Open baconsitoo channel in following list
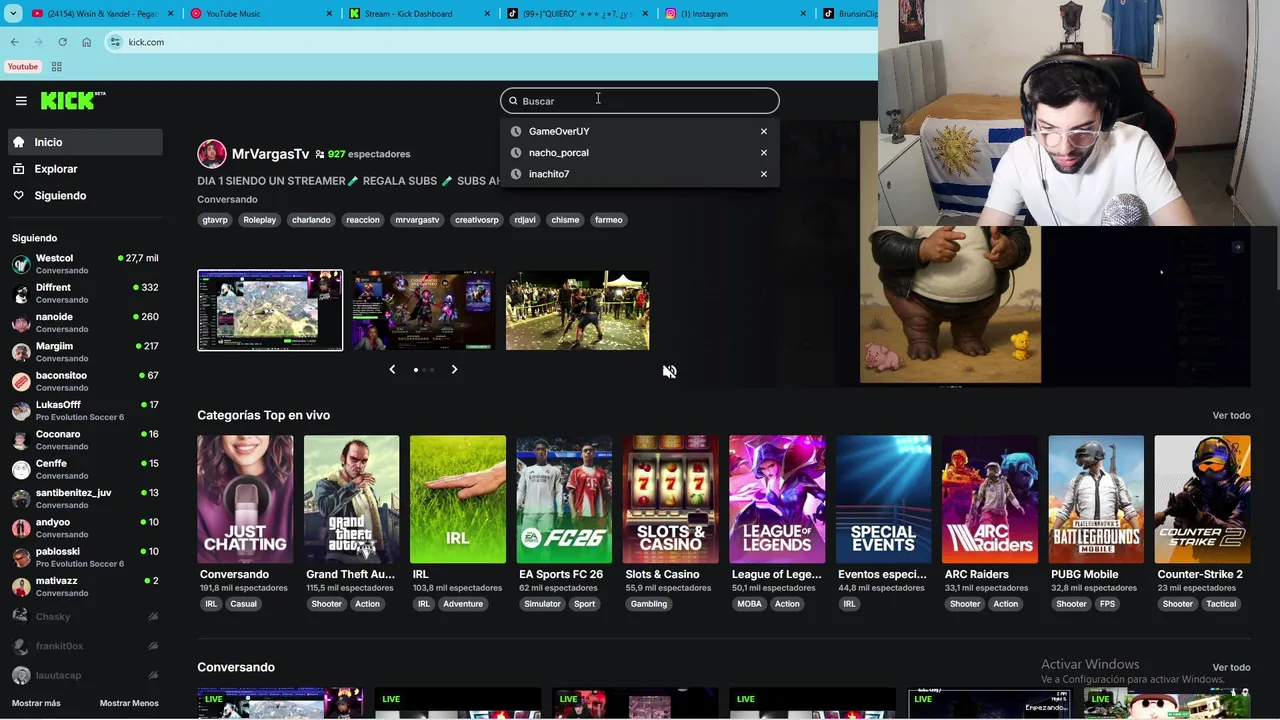Viewport: 1280px width, 720px height. click(x=85, y=381)
